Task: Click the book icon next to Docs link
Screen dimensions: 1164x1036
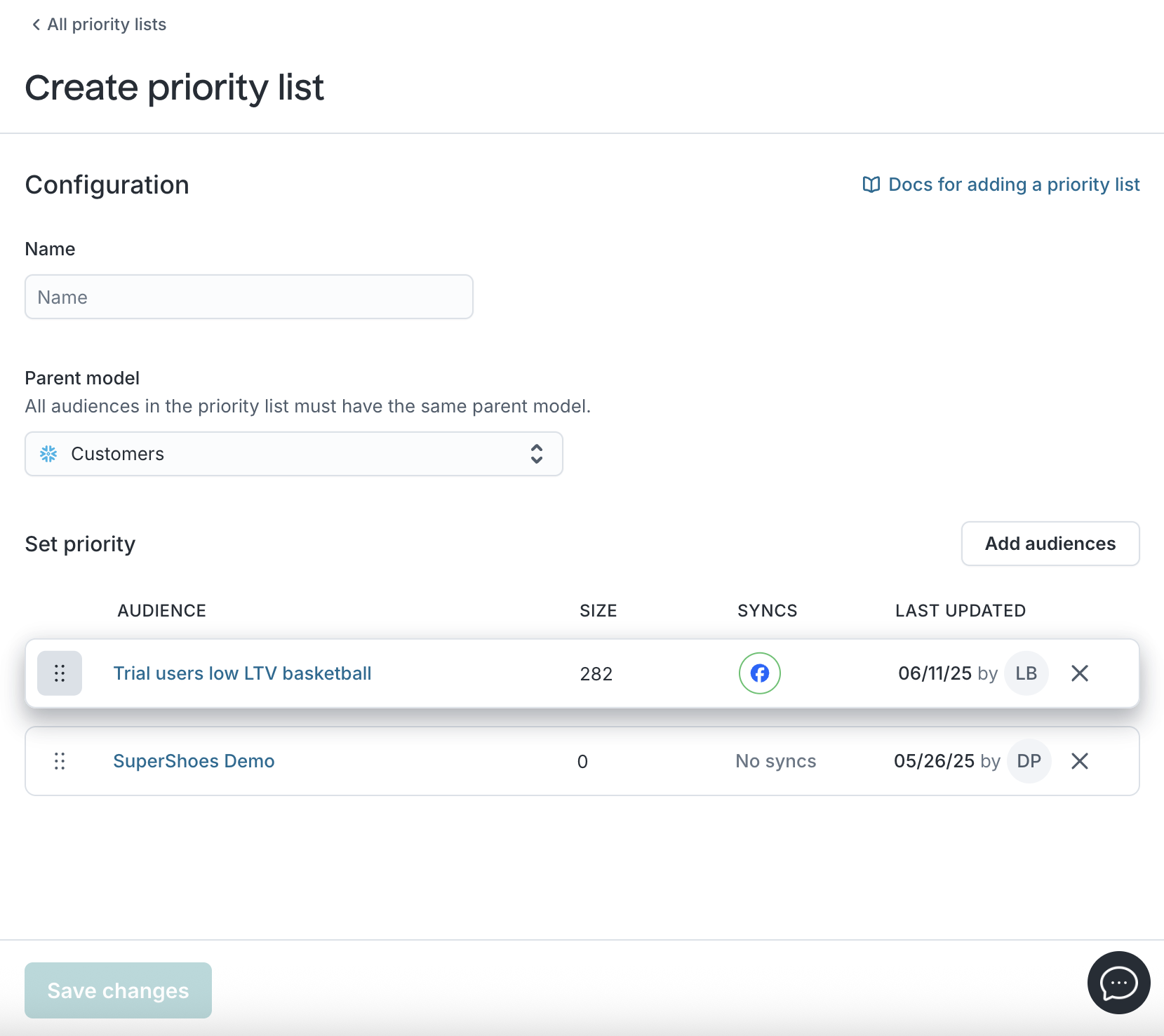Action: [x=871, y=184]
